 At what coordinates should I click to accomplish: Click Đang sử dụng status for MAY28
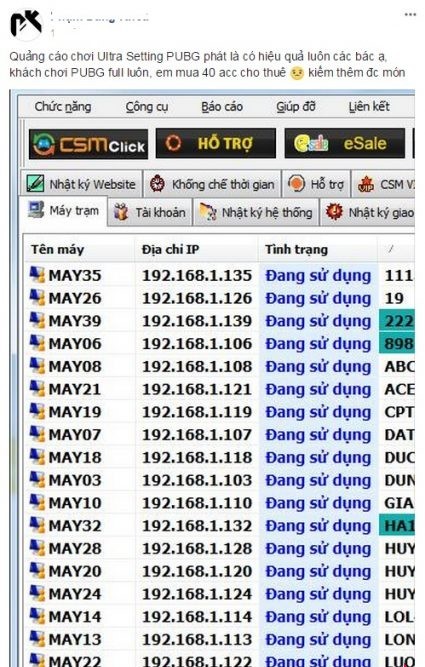[x=318, y=549]
